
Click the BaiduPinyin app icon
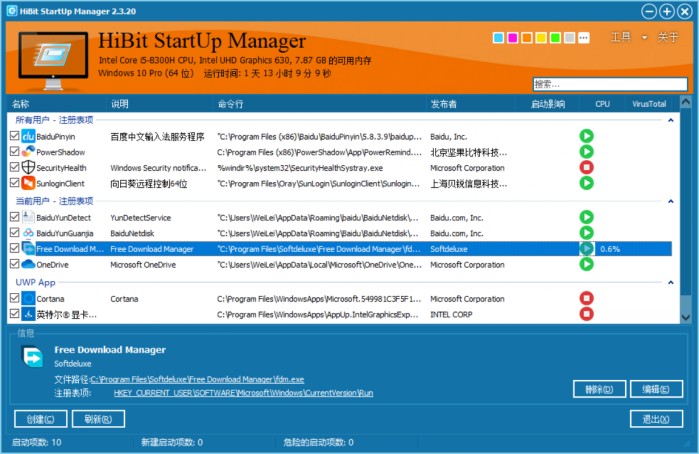28,136
